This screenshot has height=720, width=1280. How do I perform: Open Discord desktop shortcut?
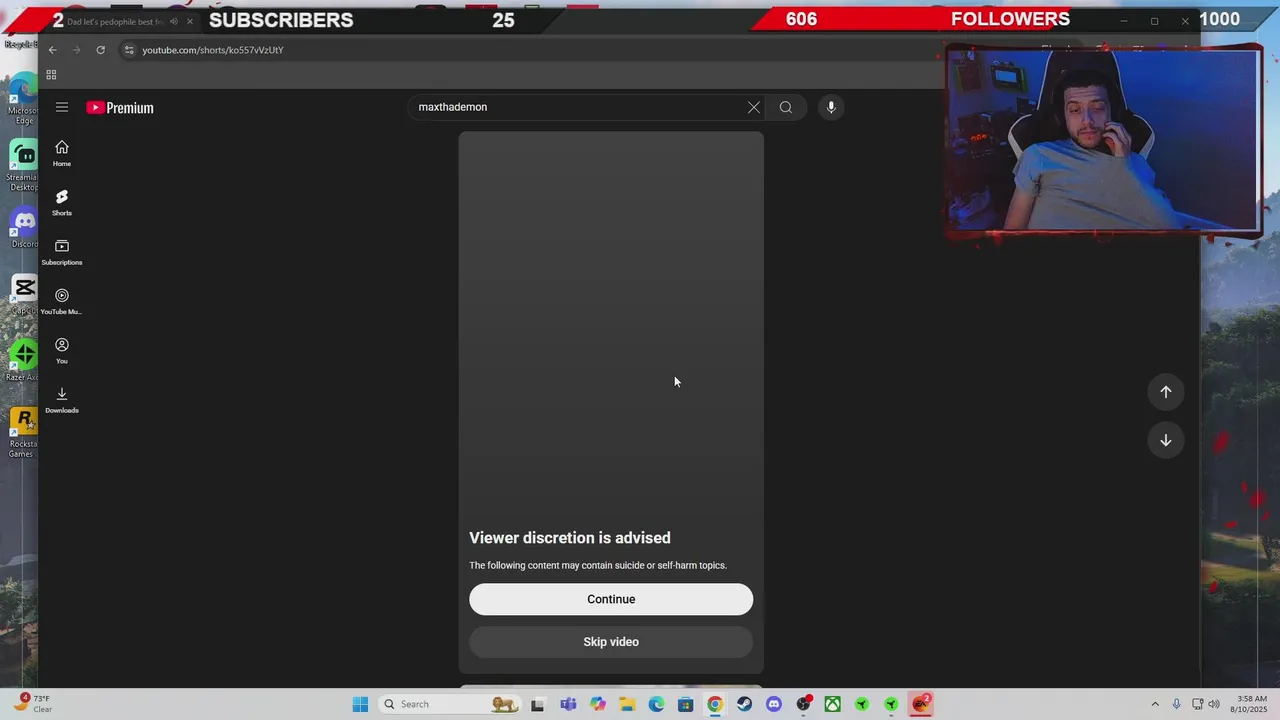25,228
